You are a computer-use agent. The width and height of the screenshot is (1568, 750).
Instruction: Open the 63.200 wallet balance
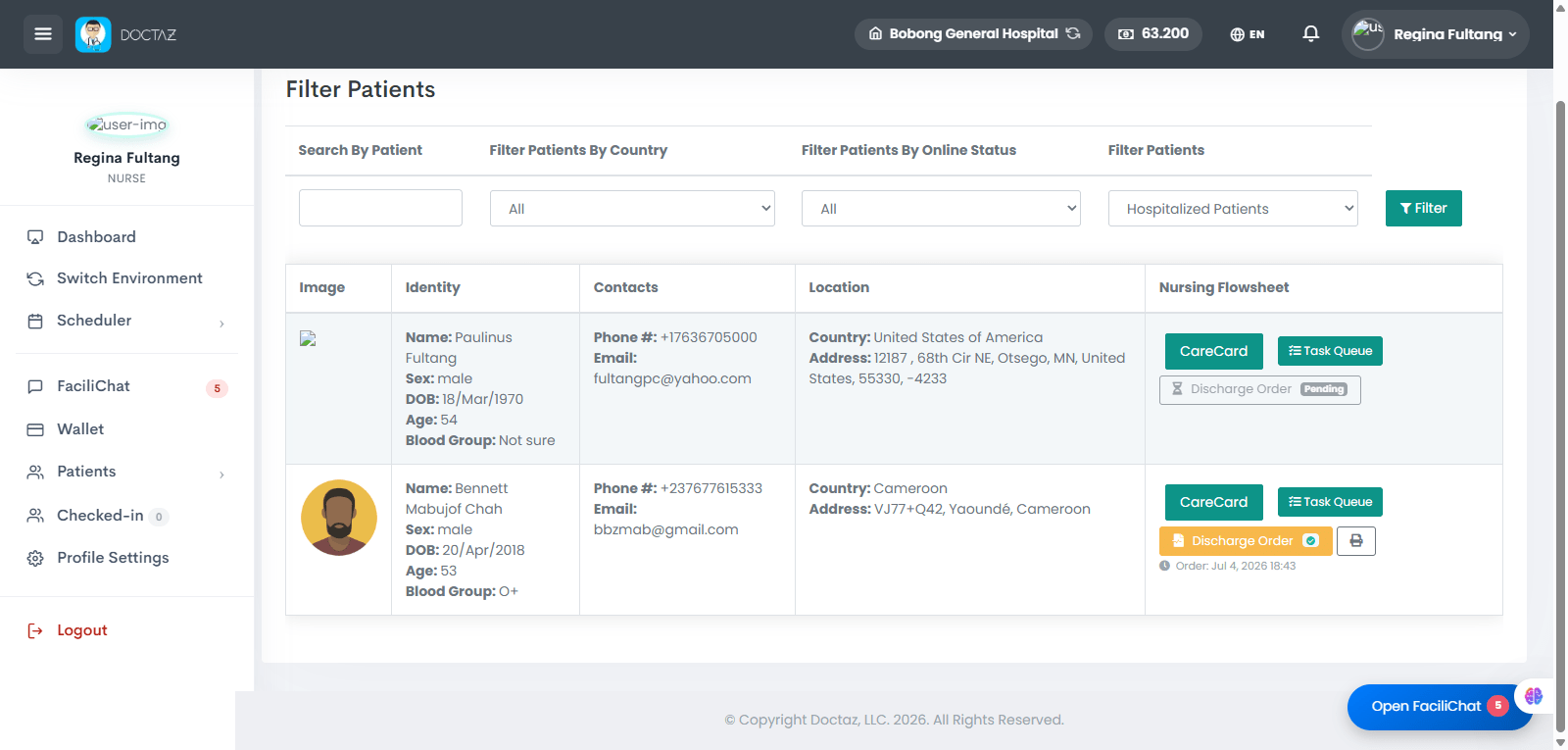pyautogui.click(x=1153, y=34)
